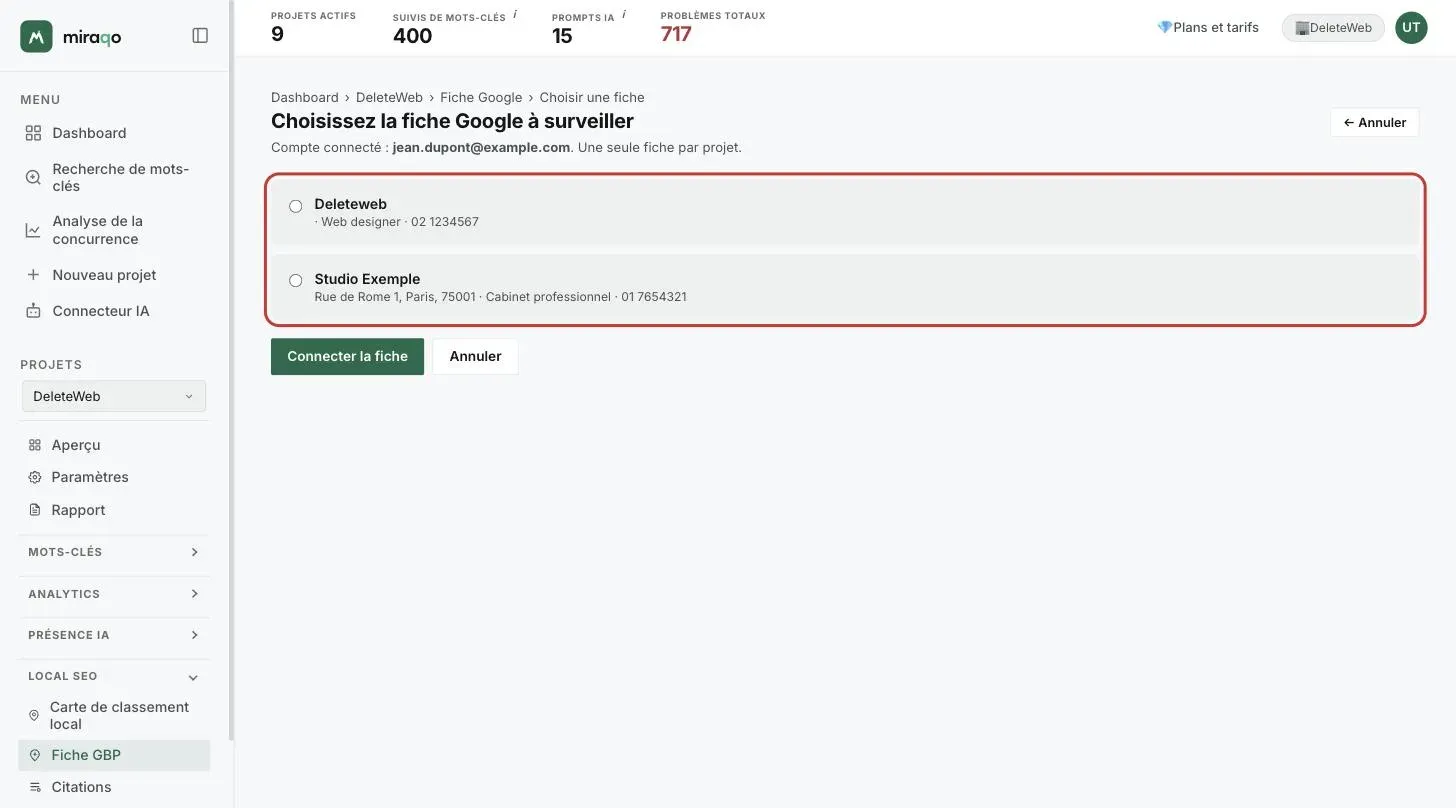Click the top-right ← Annuler button
The height and width of the screenshot is (808, 1456).
pyautogui.click(x=1374, y=122)
